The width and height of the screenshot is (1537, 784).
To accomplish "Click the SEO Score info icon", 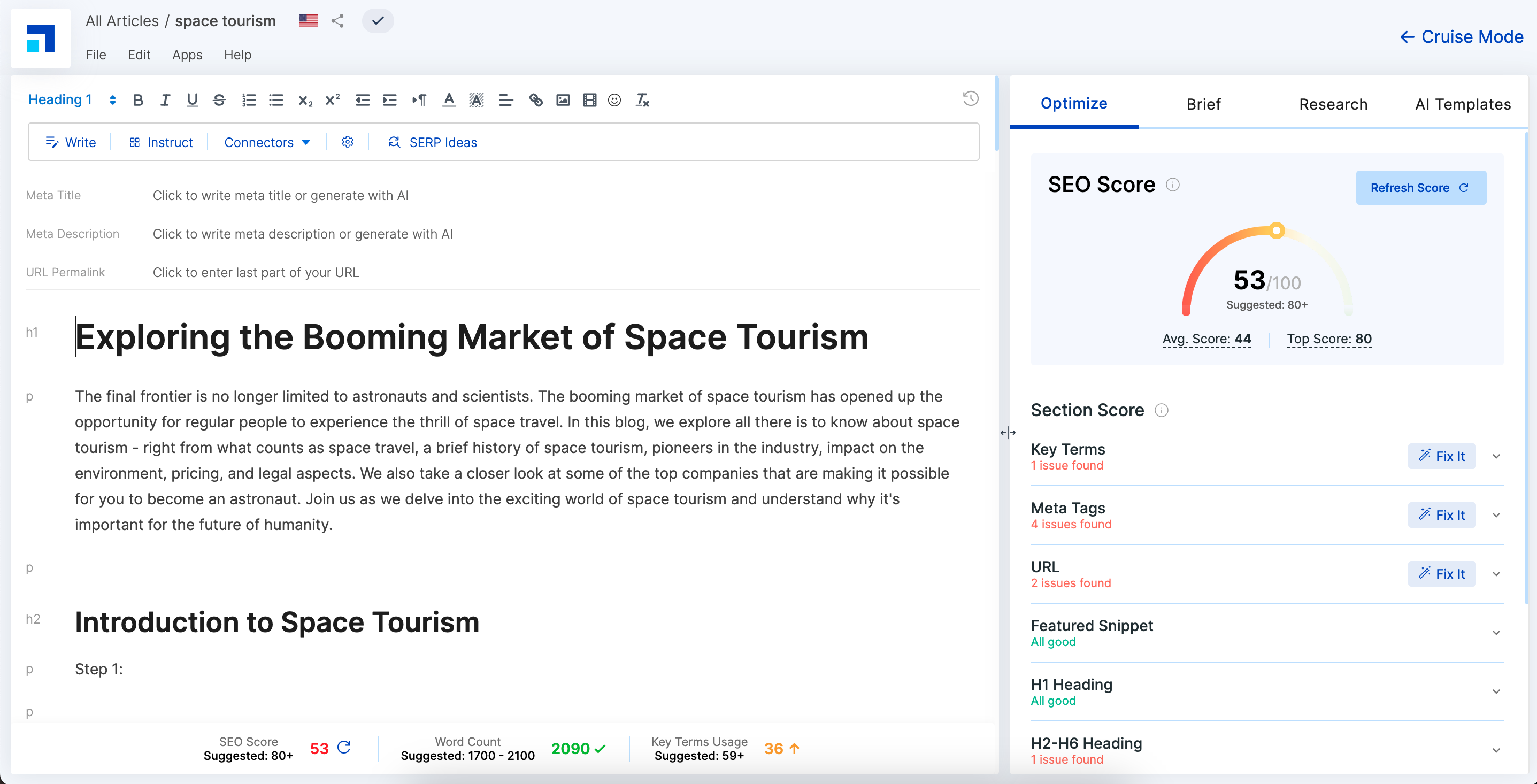I will click(x=1172, y=185).
